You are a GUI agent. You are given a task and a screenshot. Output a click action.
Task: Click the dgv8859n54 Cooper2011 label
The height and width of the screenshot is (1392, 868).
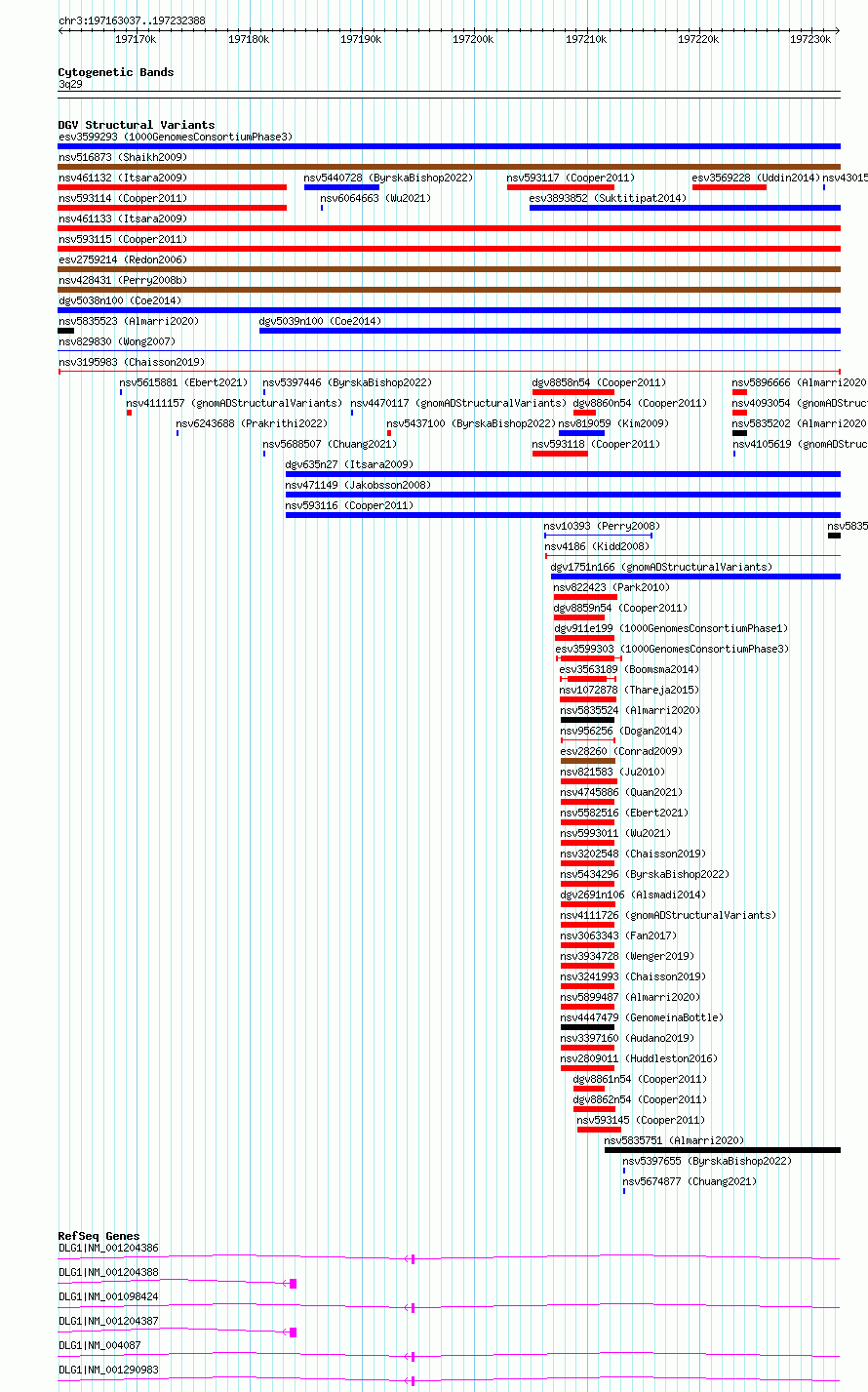[620, 608]
